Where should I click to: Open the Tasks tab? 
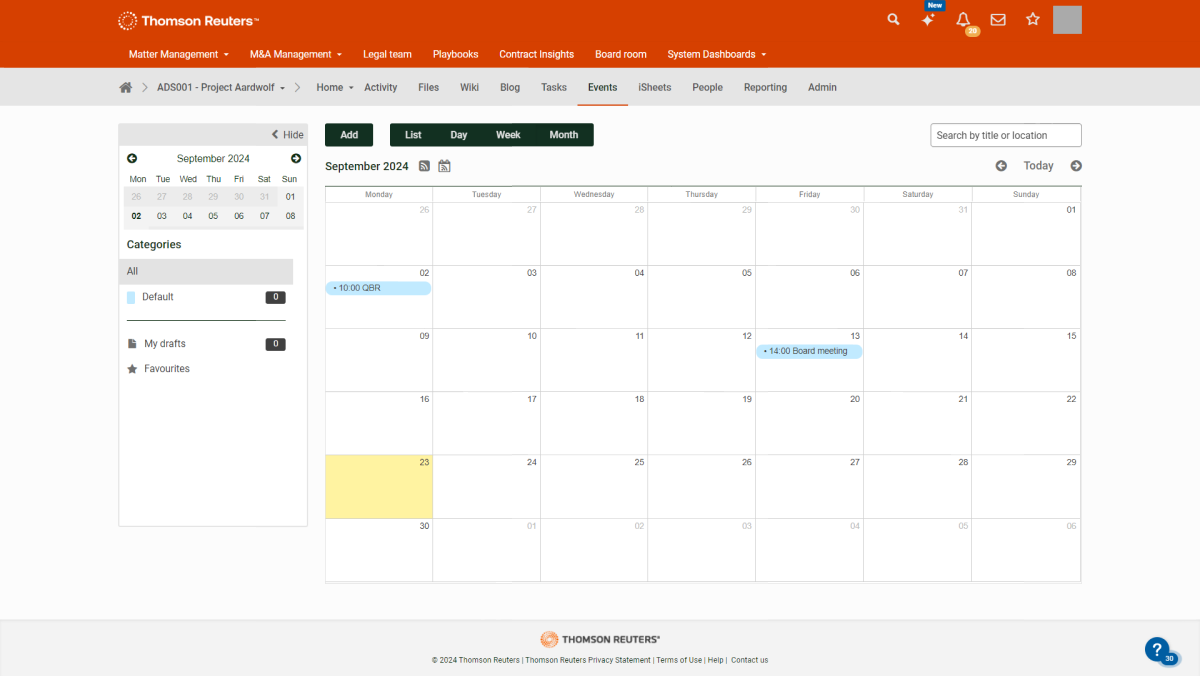(554, 88)
